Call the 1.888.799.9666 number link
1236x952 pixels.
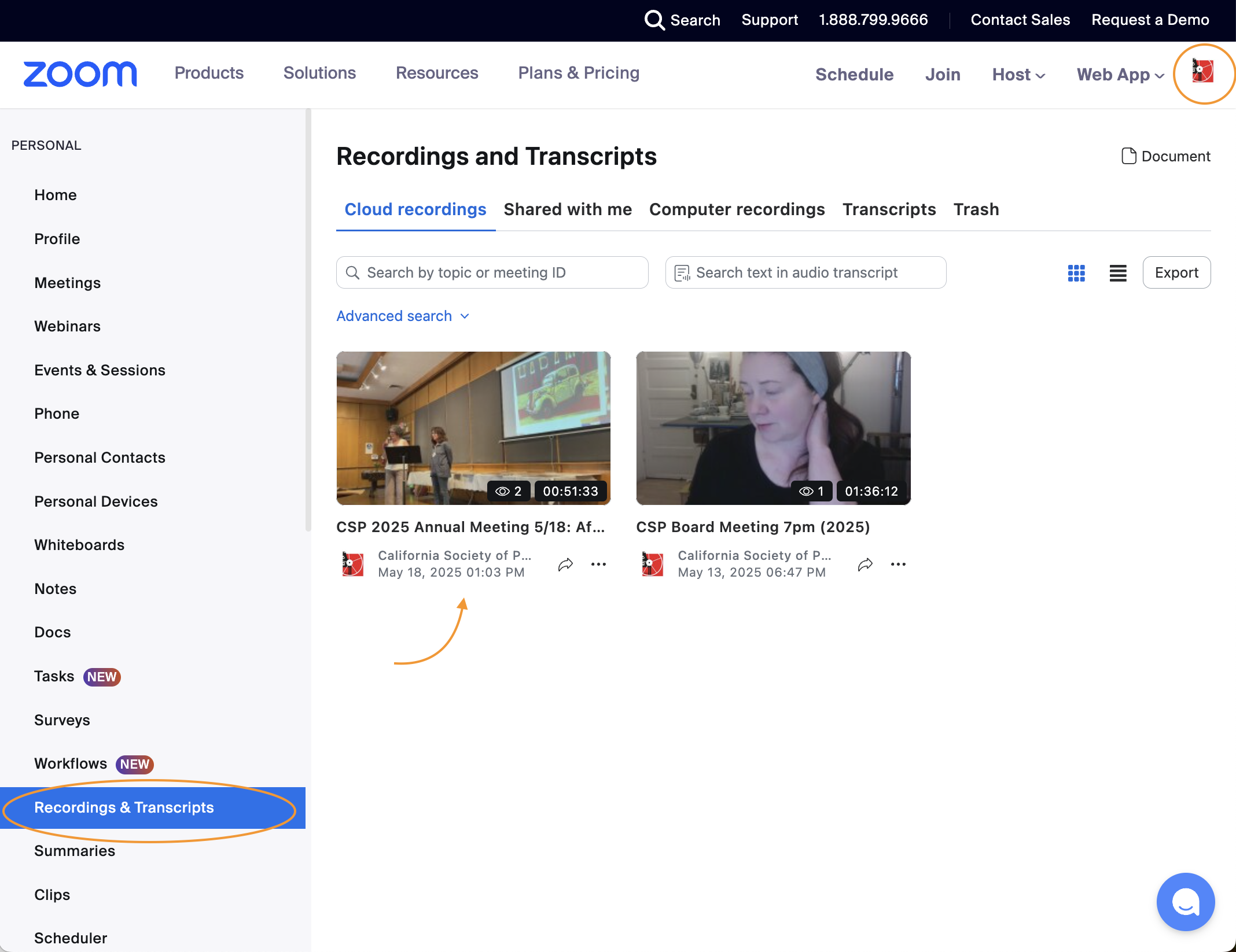tap(873, 20)
